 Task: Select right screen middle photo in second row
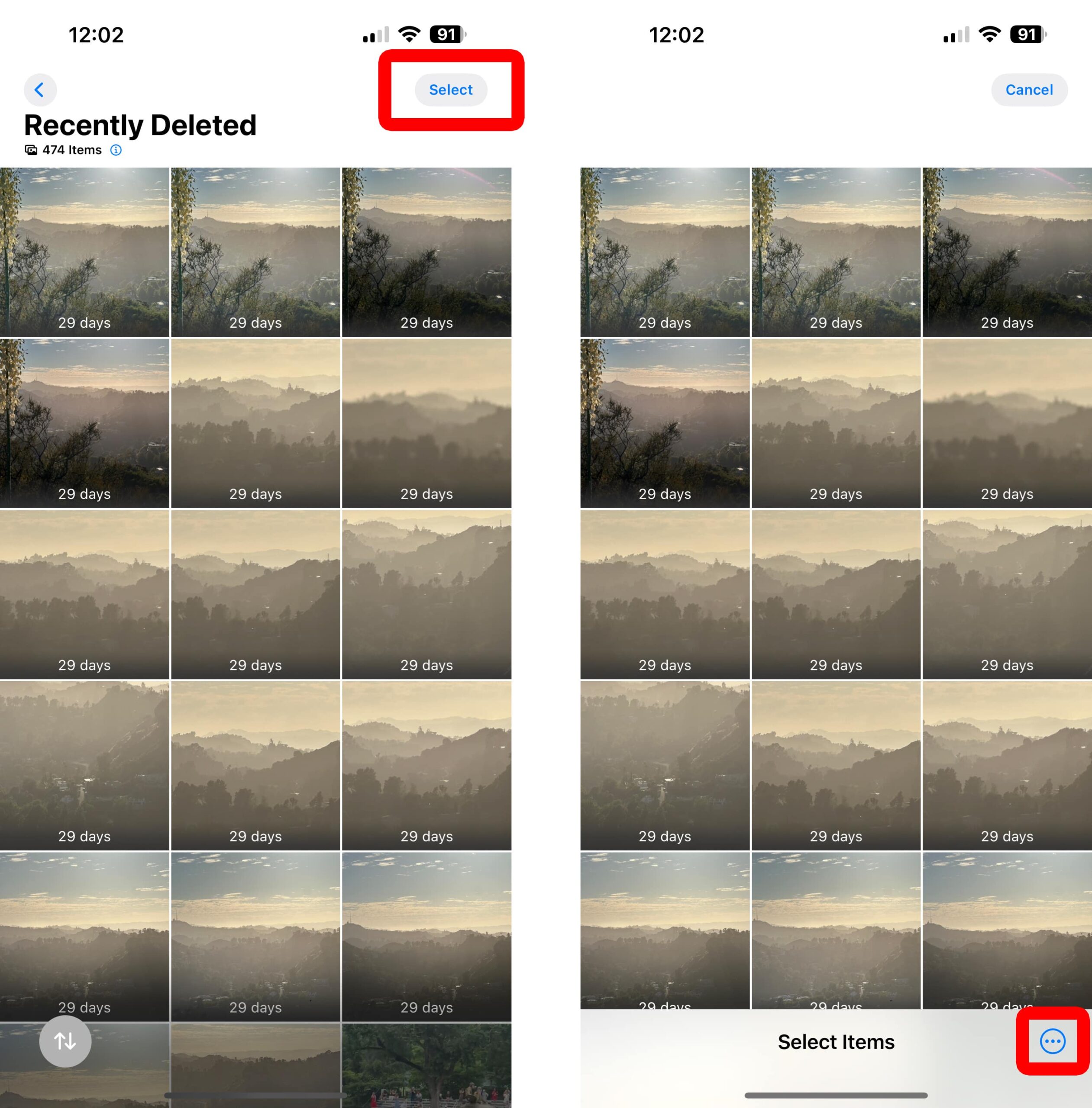[x=836, y=423]
